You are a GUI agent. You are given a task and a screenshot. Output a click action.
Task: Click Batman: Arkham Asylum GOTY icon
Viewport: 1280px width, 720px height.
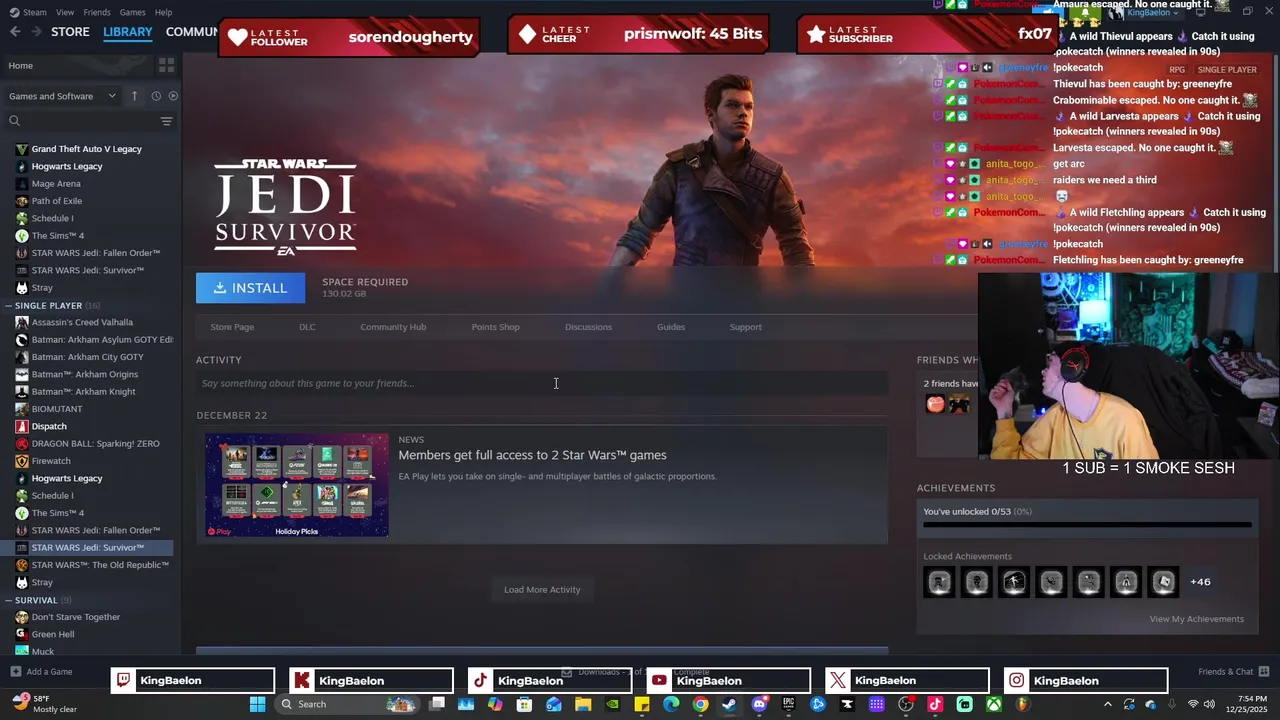point(22,340)
